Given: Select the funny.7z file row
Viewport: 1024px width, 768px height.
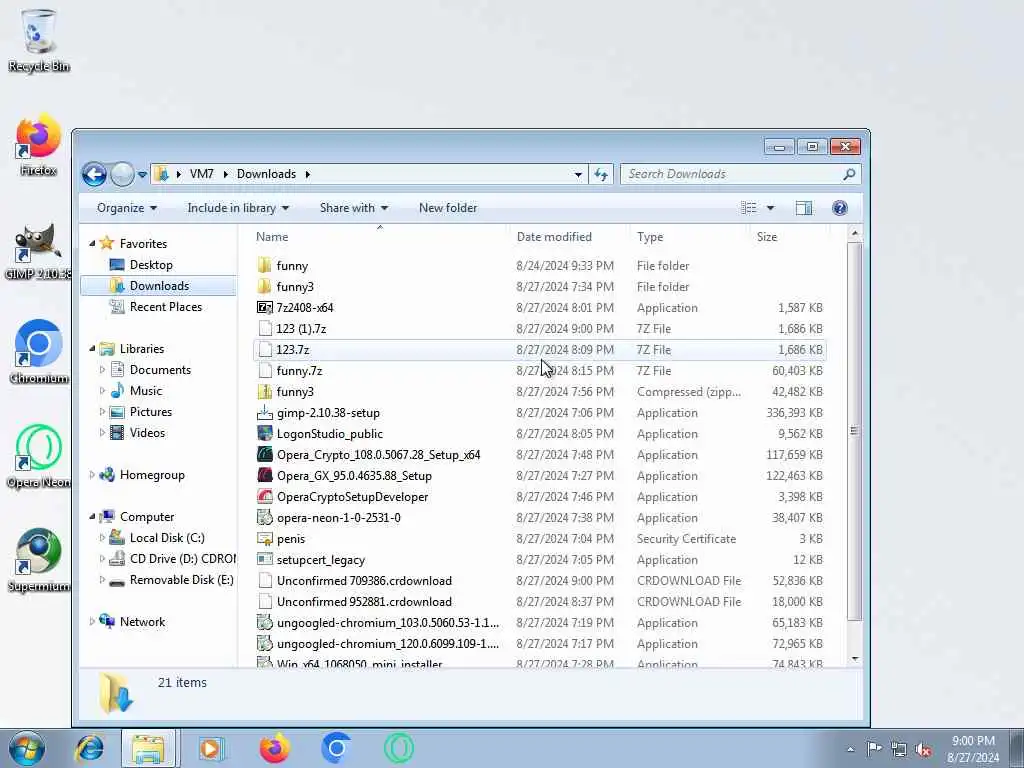Looking at the screenshot, I should [x=539, y=371].
